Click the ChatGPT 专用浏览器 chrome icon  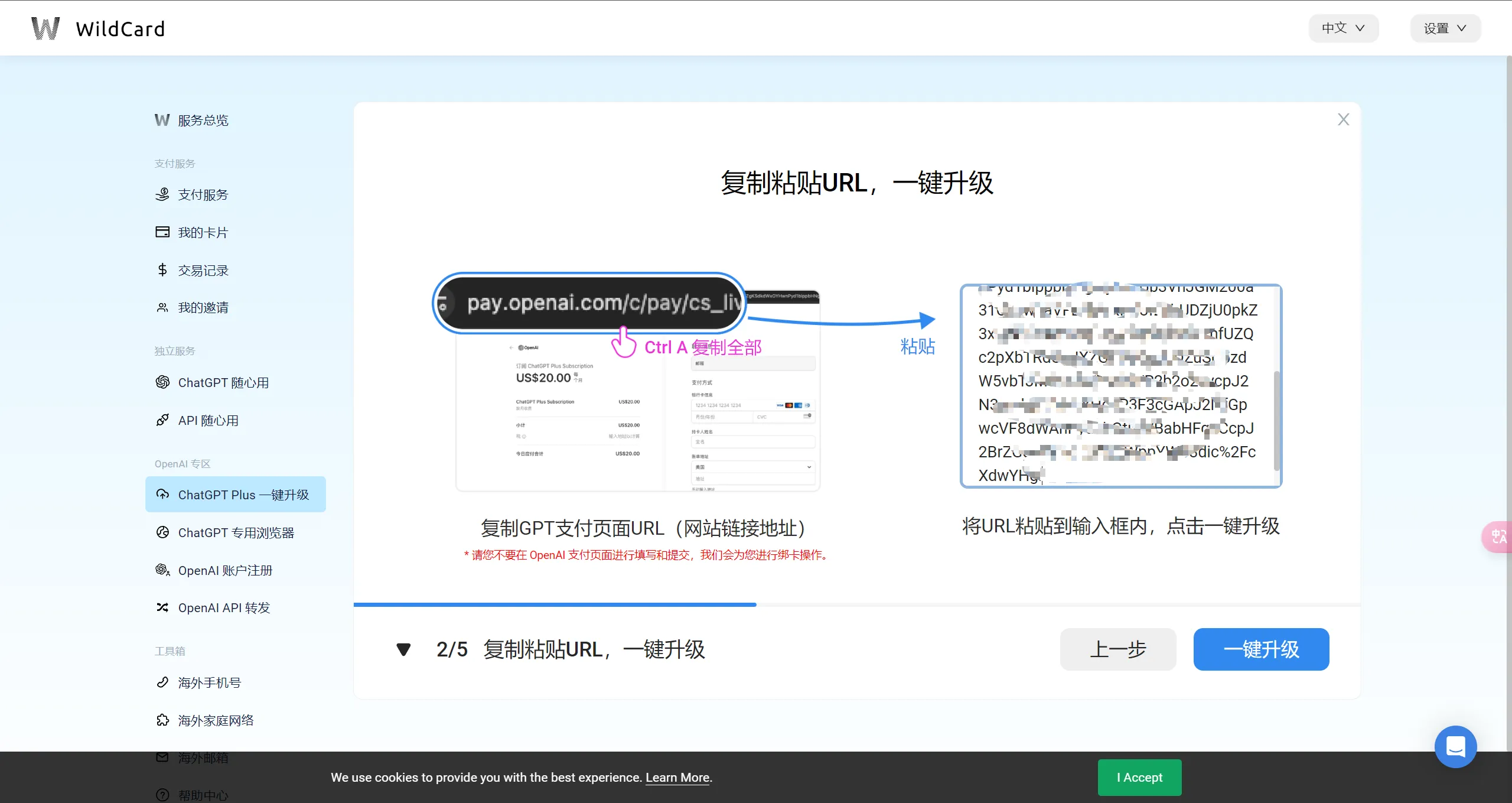click(x=162, y=532)
